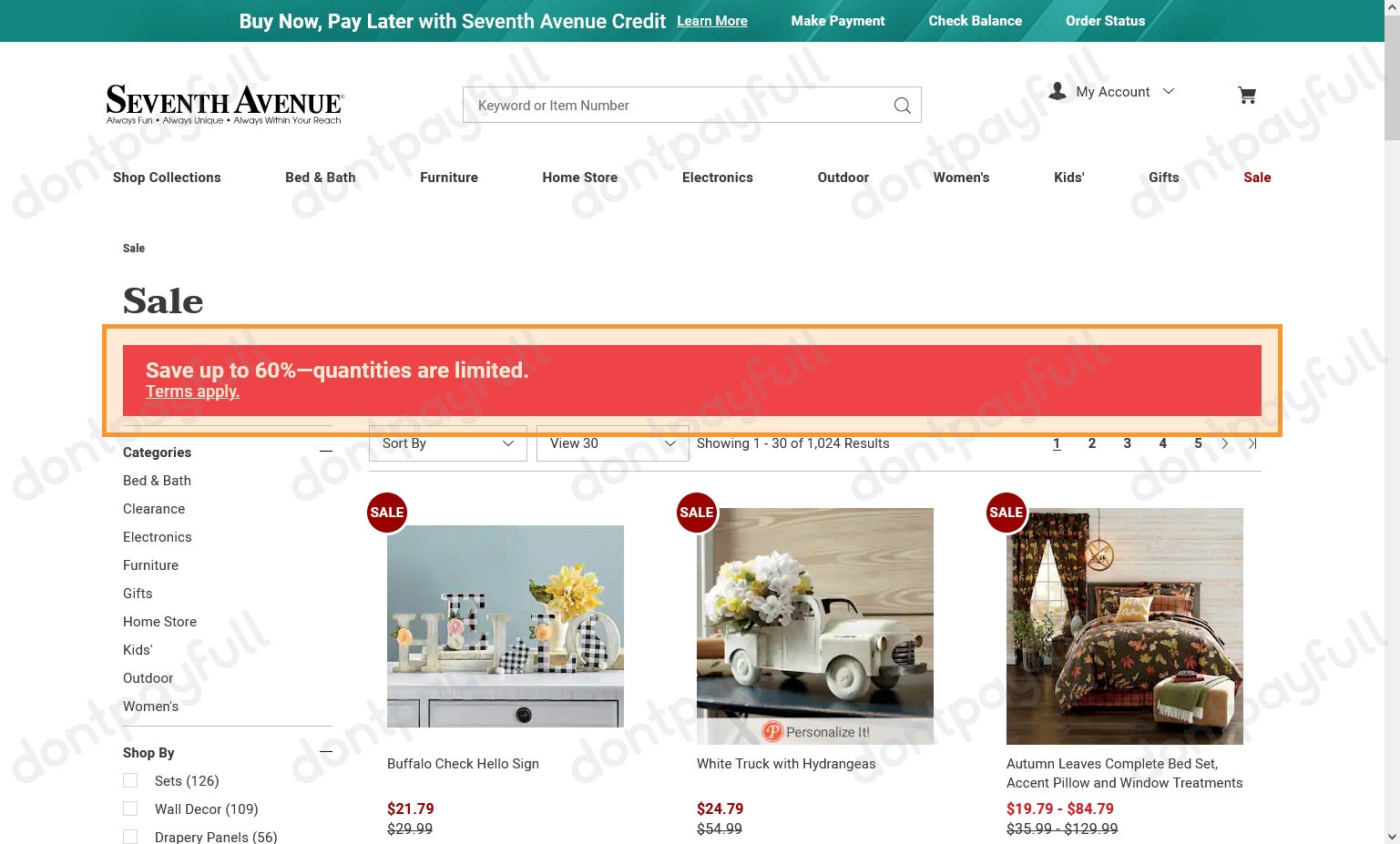Select the Electronics navigation item
The image size is (1400, 844).
click(x=717, y=178)
